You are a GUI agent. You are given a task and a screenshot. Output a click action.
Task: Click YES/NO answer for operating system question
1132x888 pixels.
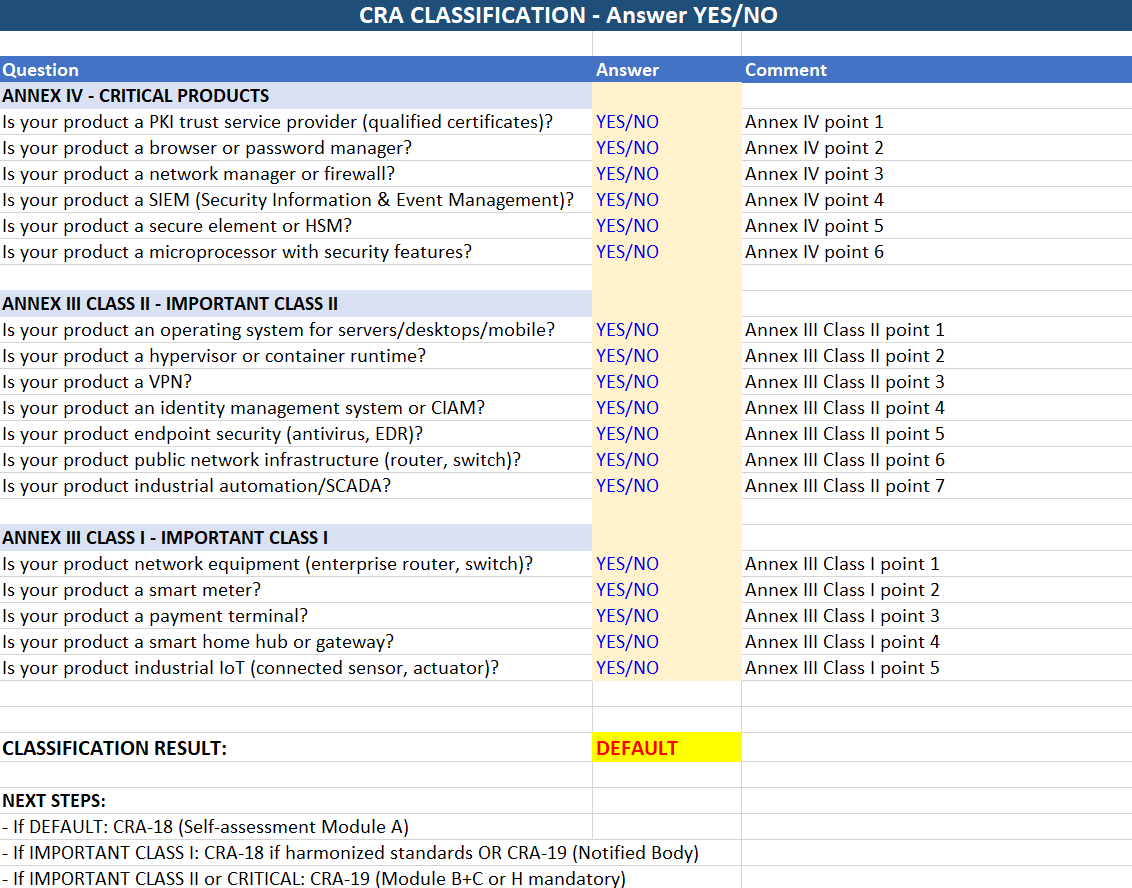pyautogui.click(x=627, y=330)
